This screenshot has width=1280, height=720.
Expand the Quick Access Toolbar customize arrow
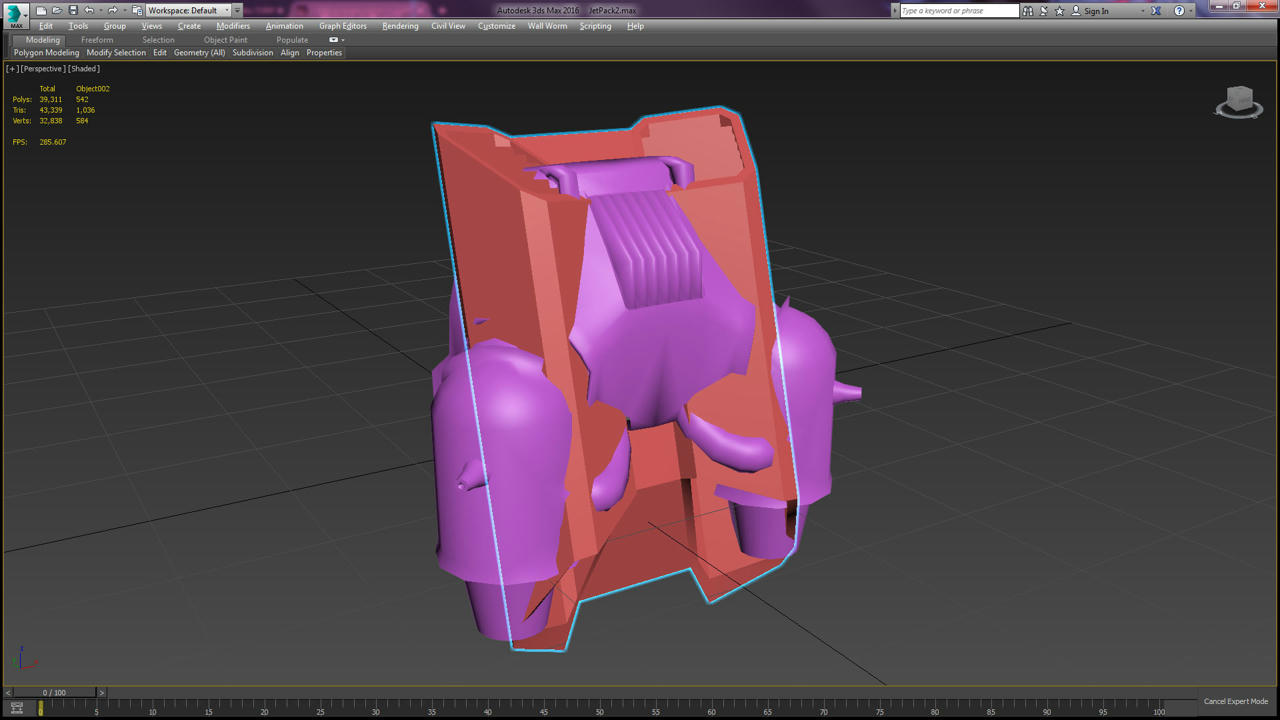click(238, 10)
